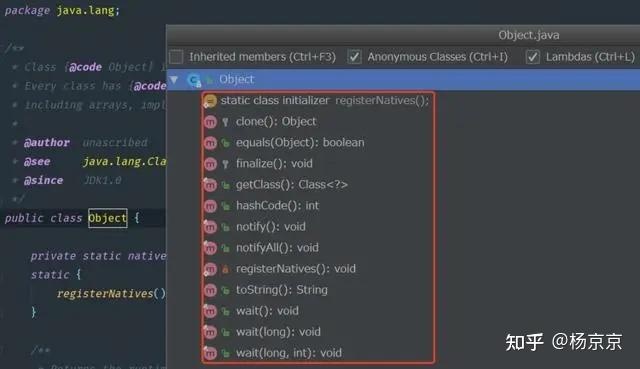Click the method icon beside toString()

click(x=210, y=290)
